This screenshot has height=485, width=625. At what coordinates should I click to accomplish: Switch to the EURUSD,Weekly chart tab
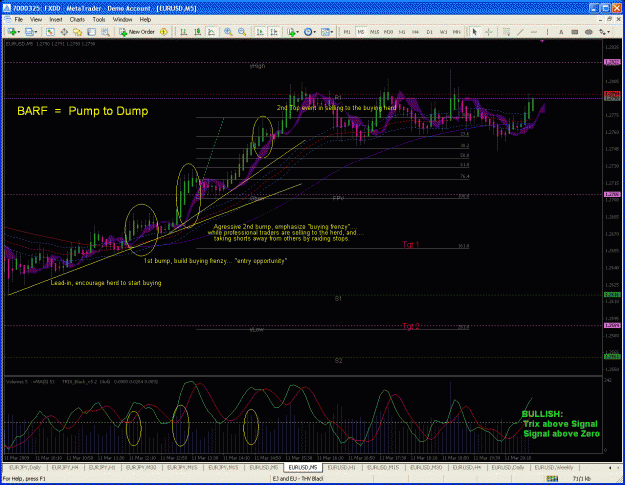pyautogui.click(x=554, y=467)
